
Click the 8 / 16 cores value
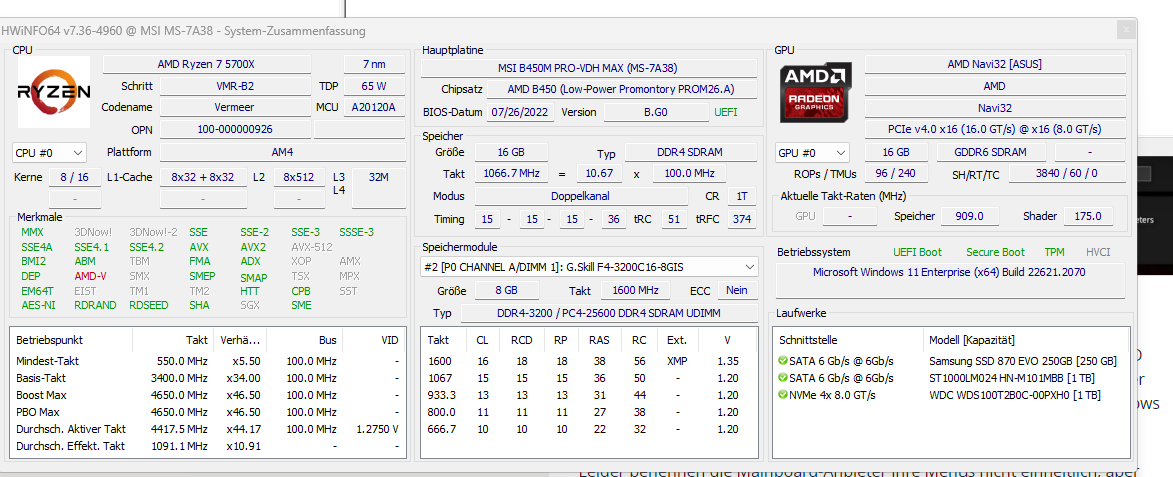point(74,178)
